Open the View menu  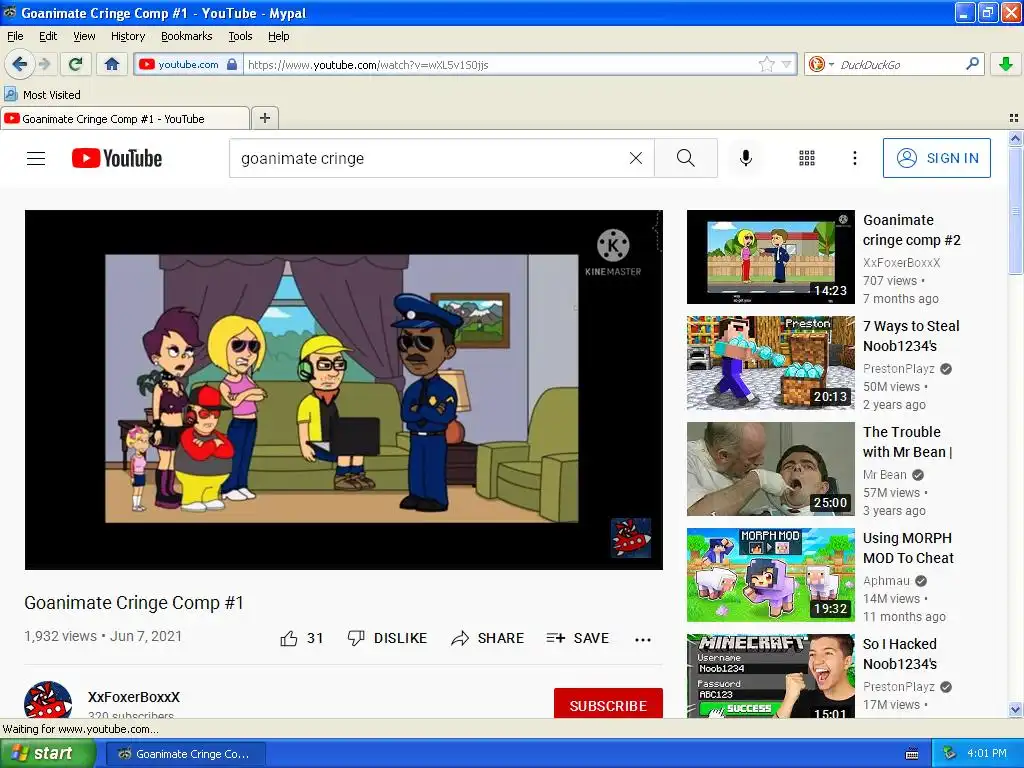[84, 36]
